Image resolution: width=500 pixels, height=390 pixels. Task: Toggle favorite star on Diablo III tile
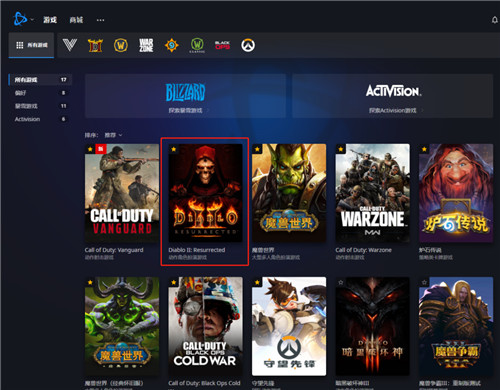click(x=341, y=282)
